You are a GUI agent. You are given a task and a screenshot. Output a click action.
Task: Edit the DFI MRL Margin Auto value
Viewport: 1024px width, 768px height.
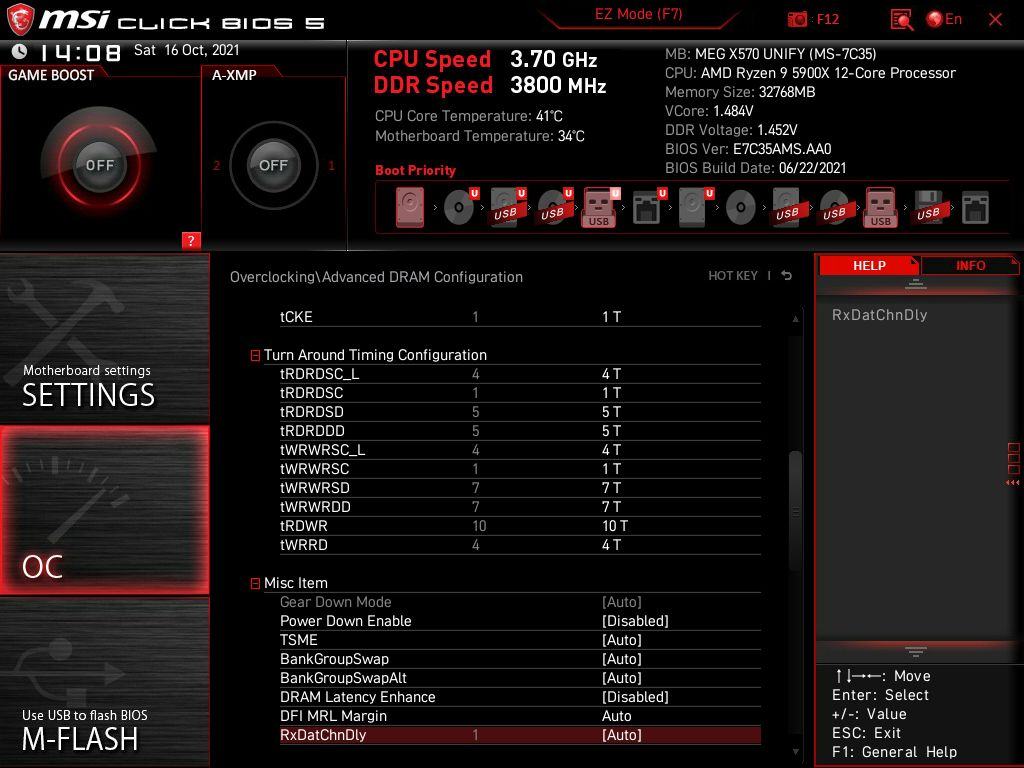click(x=616, y=716)
